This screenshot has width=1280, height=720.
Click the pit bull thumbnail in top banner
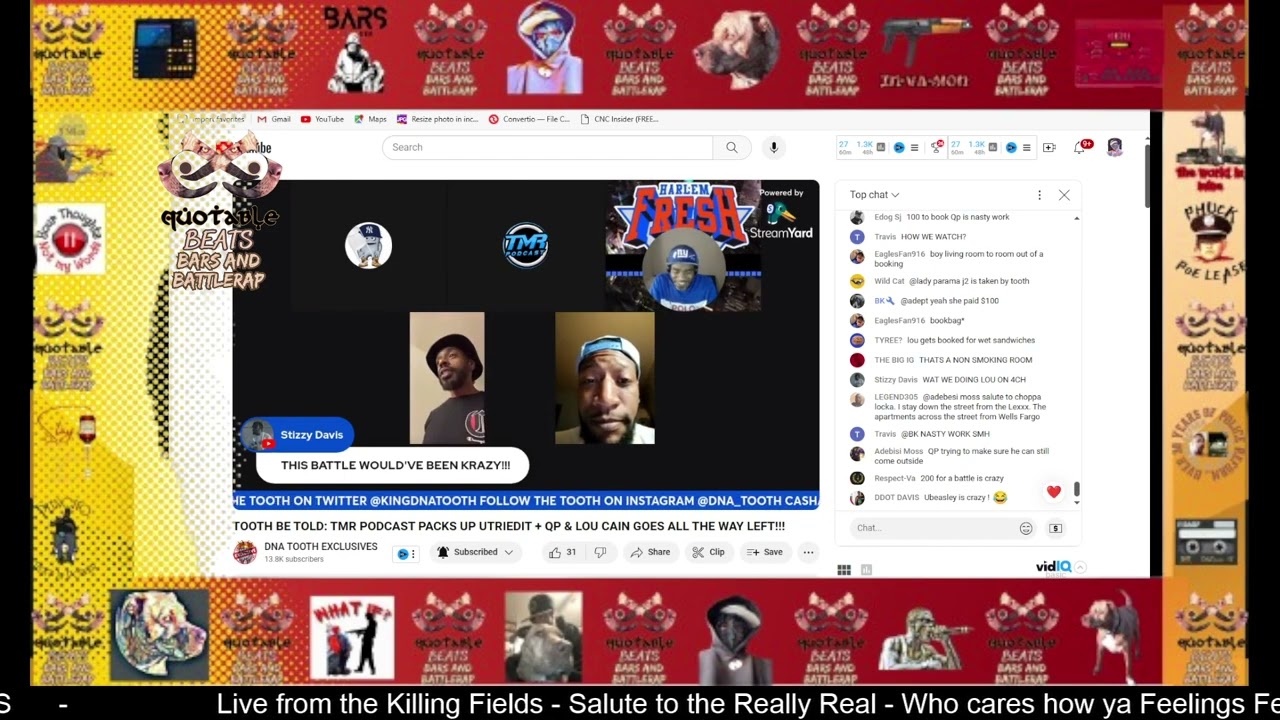tap(736, 48)
